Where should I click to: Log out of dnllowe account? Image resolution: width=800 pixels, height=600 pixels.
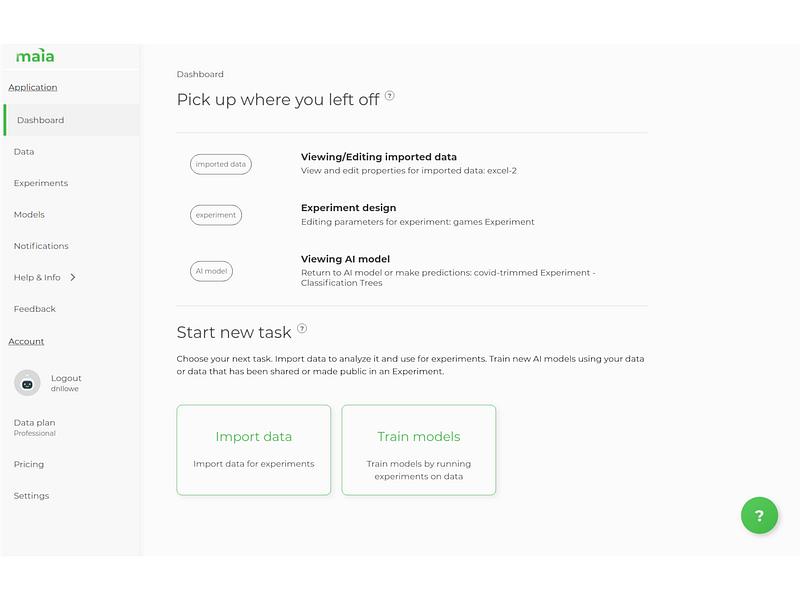click(x=66, y=378)
